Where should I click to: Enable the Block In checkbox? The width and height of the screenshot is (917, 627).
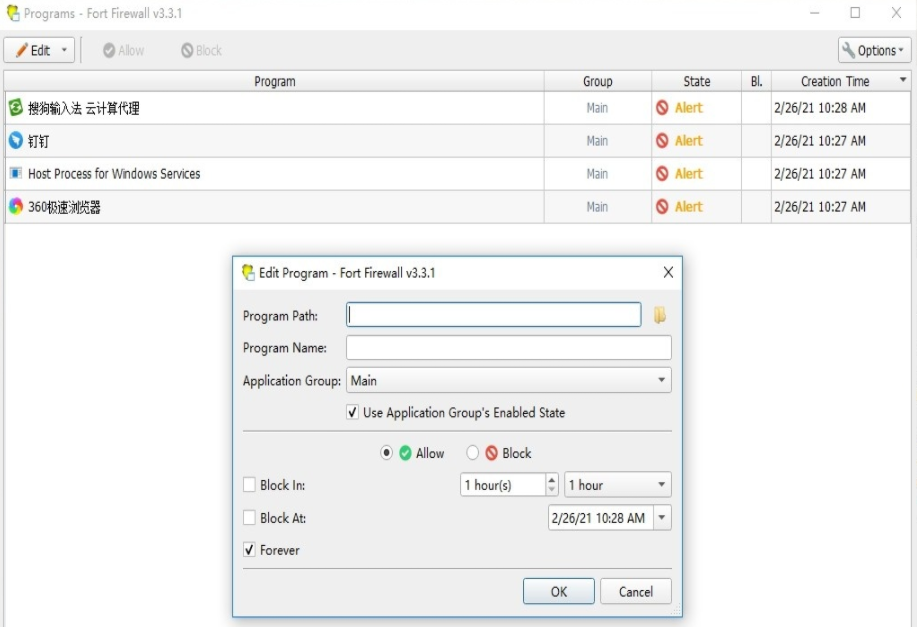(249, 485)
